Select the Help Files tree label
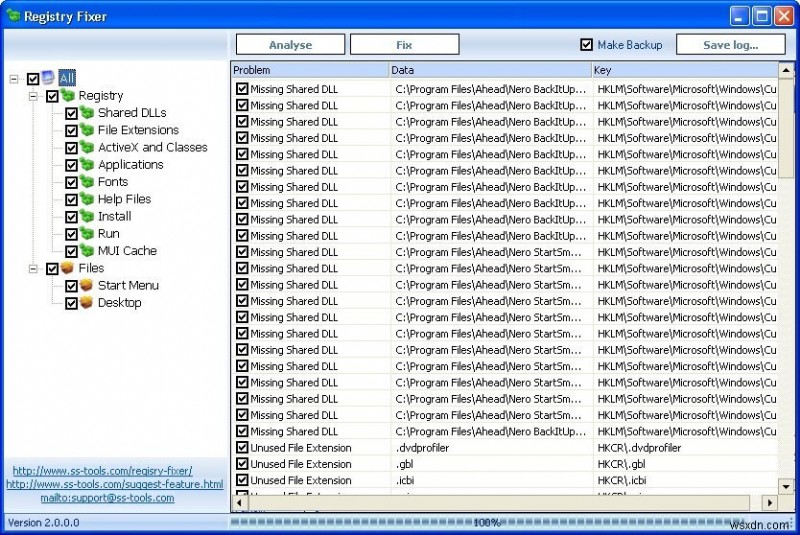This screenshot has width=800, height=535. point(124,199)
